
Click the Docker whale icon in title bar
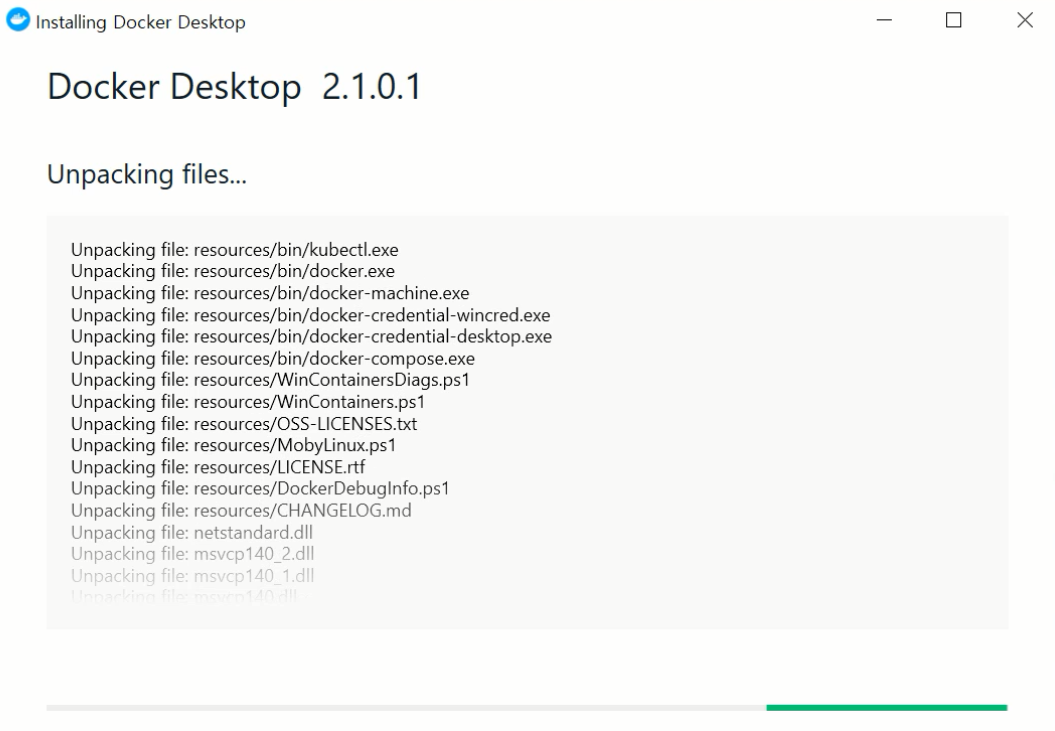pos(18,20)
